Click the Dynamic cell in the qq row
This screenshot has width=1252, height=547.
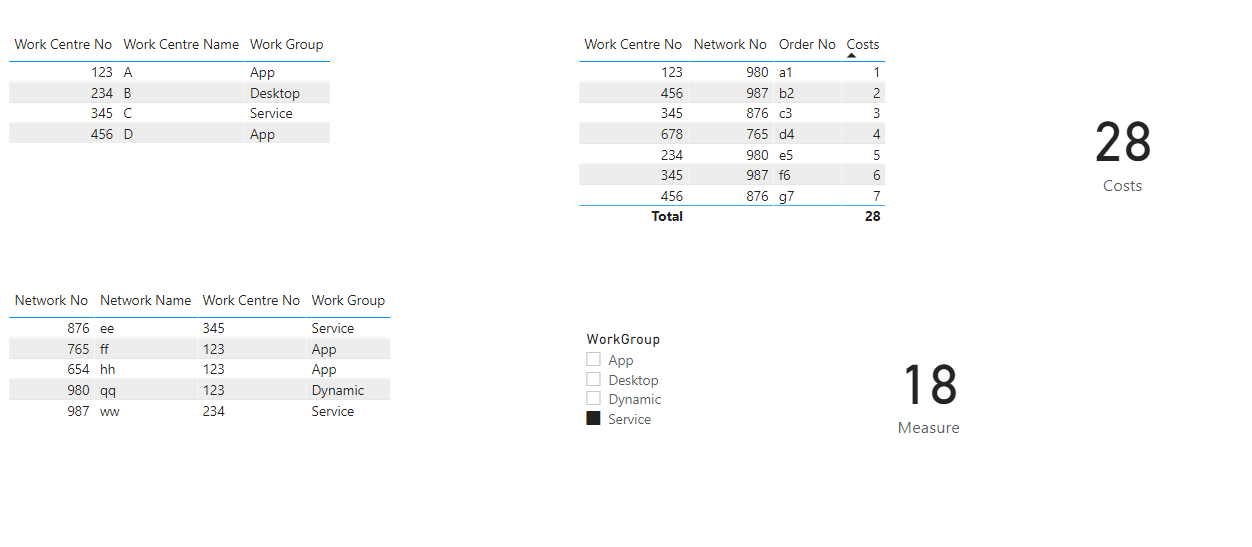[338, 390]
